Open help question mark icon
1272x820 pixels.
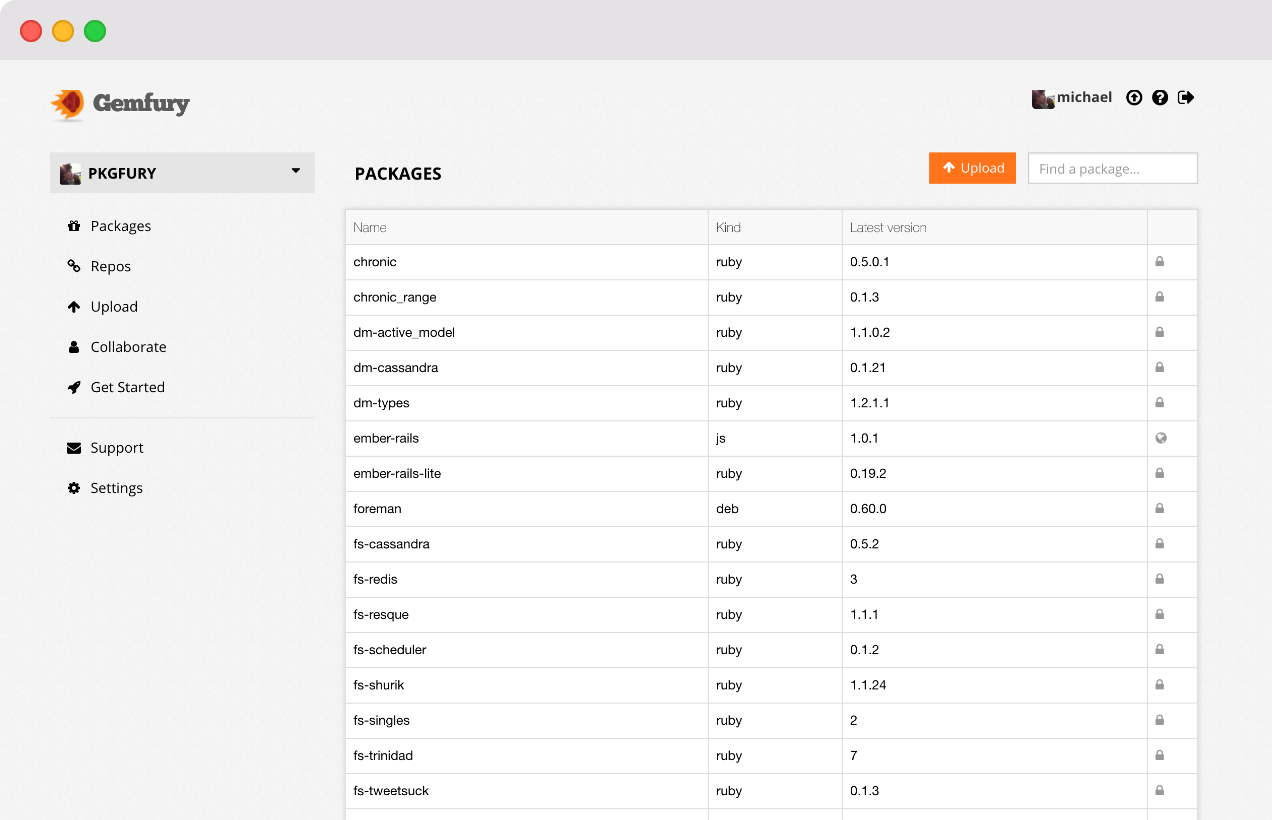[x=1160, y=98]
